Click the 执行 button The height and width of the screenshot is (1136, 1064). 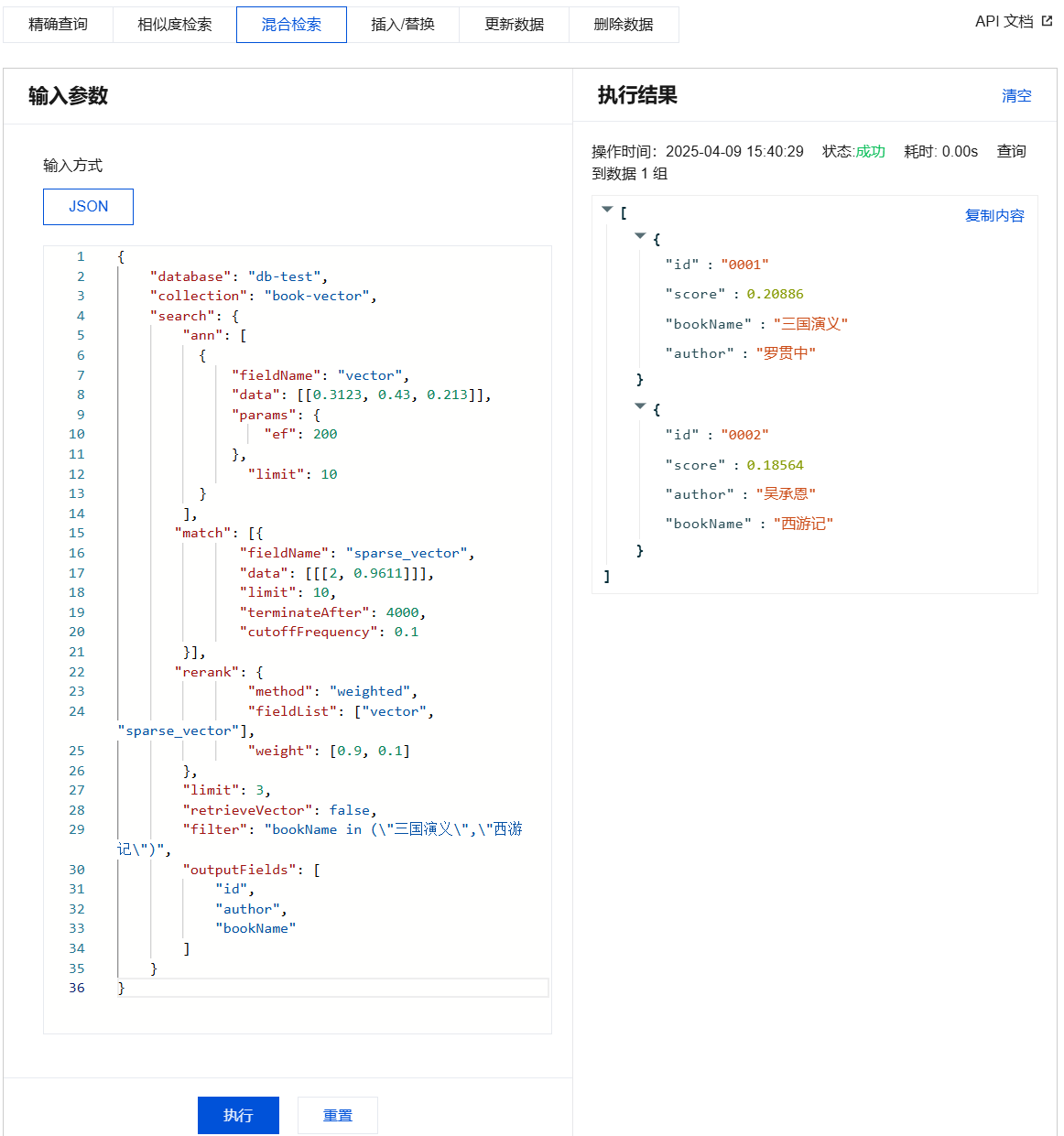(238, 1115)
